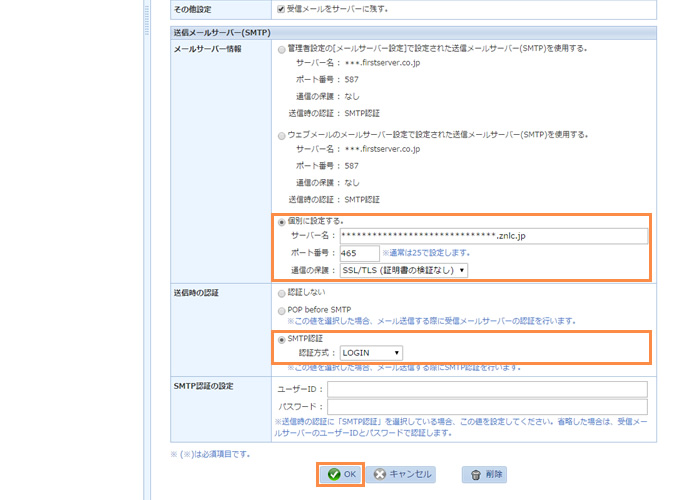676x500 pixels.
Task: Click the trash can icon on 削除
Action: [476, 475]
